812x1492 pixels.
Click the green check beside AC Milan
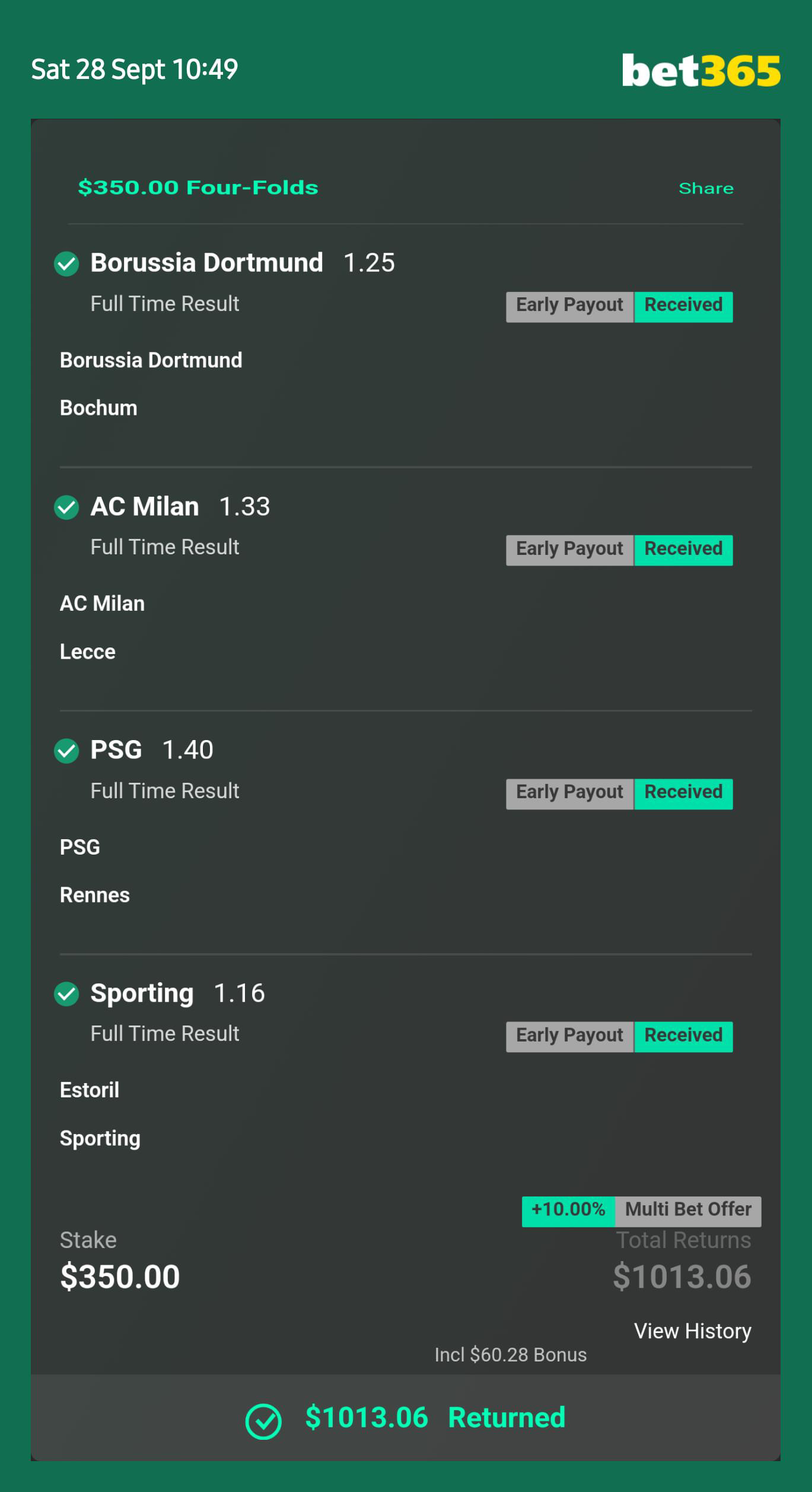(x=66, y=507)
